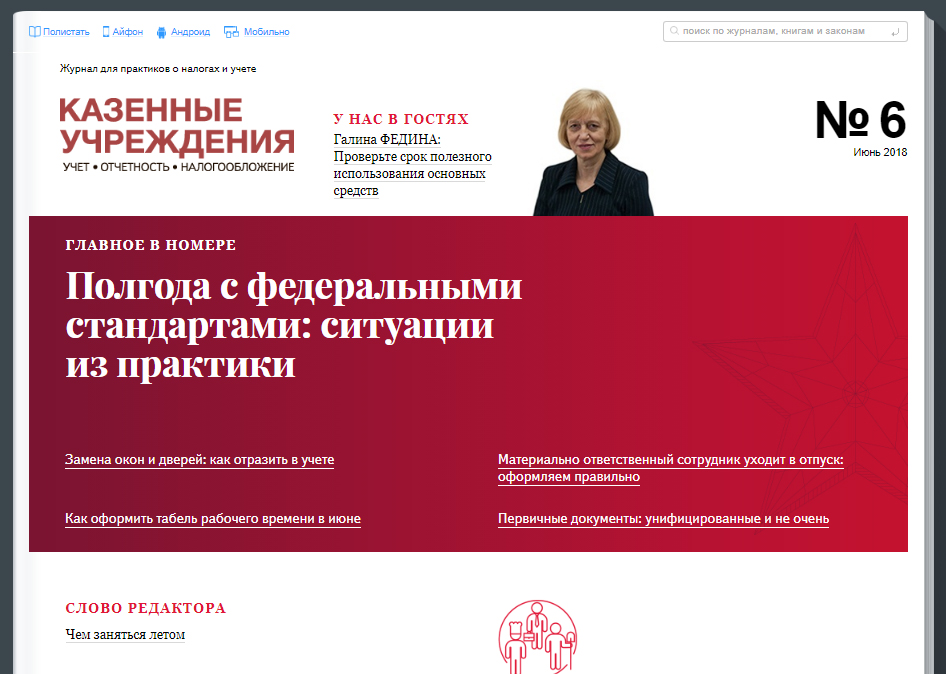This screenshot has height=674, width=946.
Task: Click the № 6 issue number
Action: [x=860, y=119]
